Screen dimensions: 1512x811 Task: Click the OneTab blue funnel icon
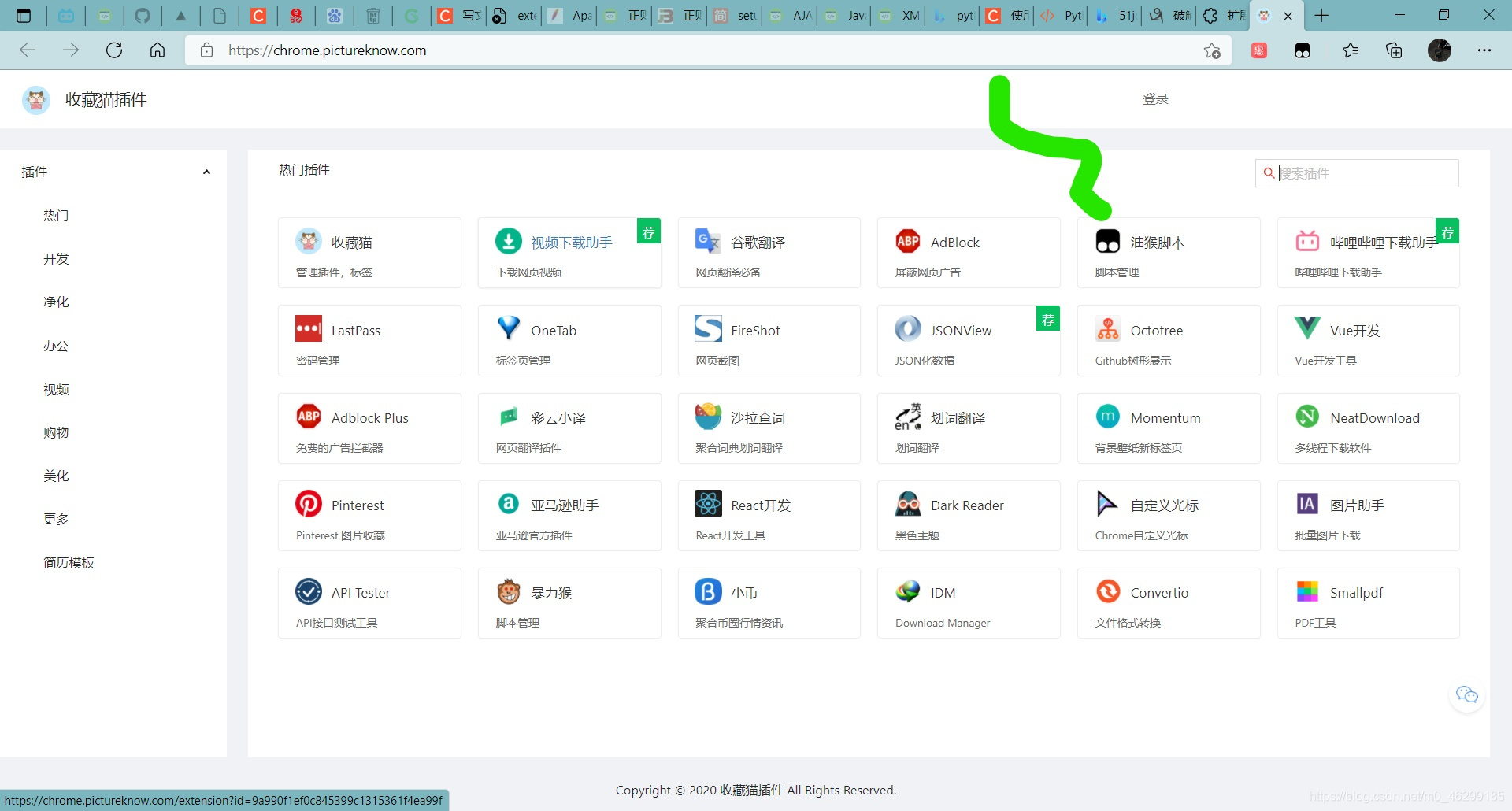coord(509,329)
